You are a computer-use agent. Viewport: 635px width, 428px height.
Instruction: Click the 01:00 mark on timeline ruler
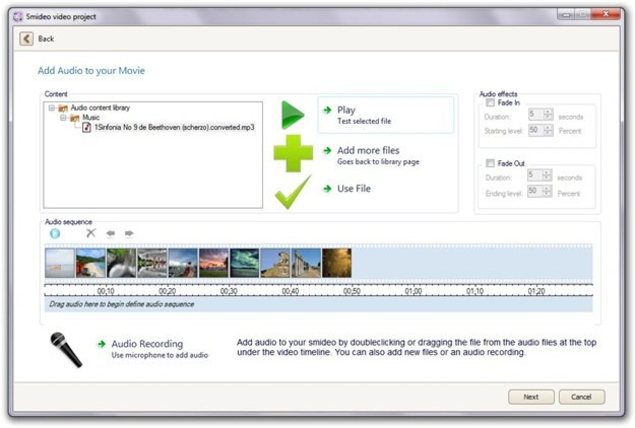point(413,291)
